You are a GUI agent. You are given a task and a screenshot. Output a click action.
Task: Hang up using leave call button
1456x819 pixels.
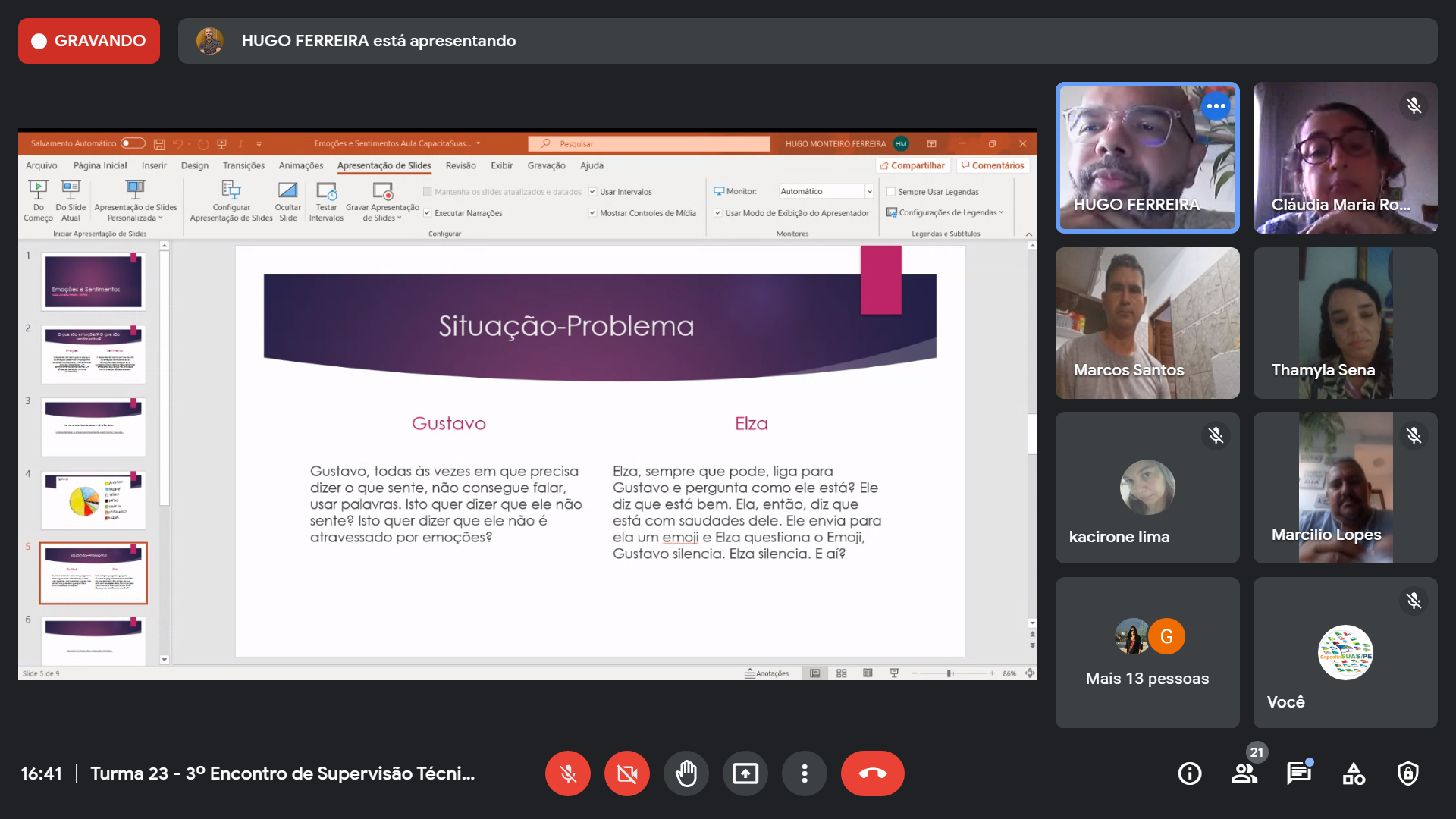(872, 773)
